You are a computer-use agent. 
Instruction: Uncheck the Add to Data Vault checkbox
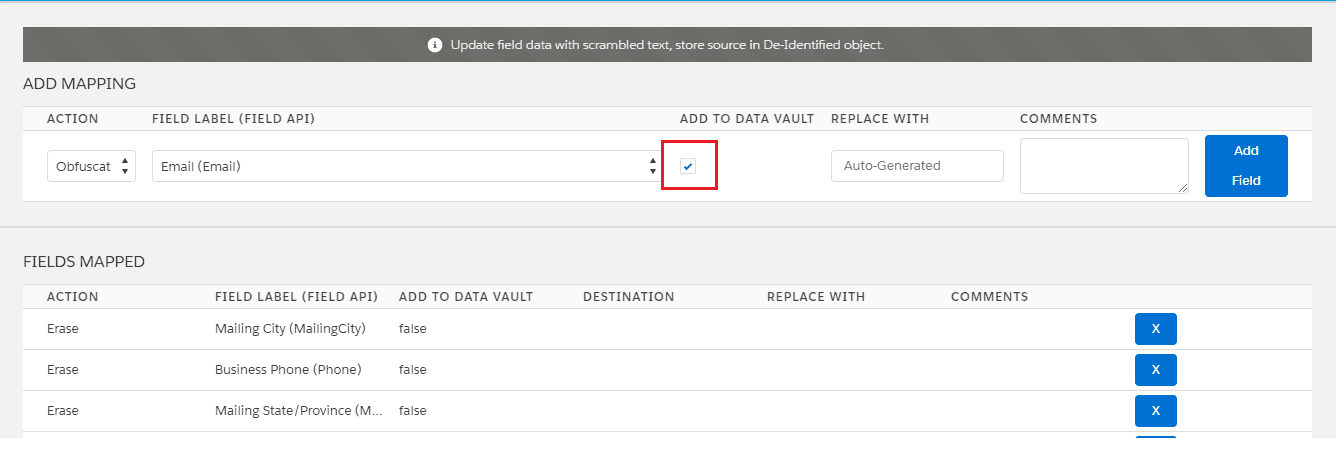(x=688, y=166)
